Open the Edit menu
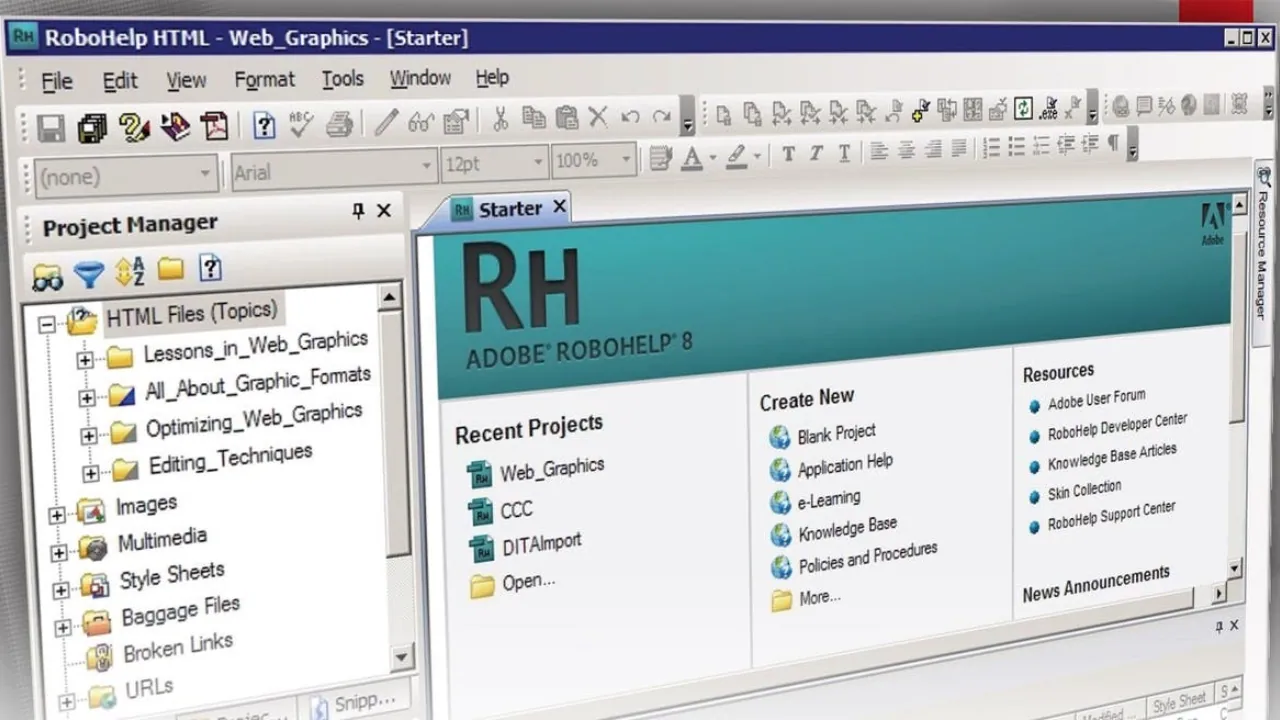This screenshot has width=1280, height=720. (120, 81)
